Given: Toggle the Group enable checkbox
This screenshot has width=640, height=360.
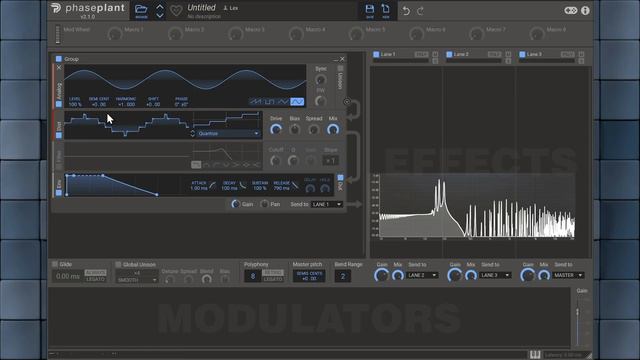Looking at the screenshot, I should coord(59,59).
